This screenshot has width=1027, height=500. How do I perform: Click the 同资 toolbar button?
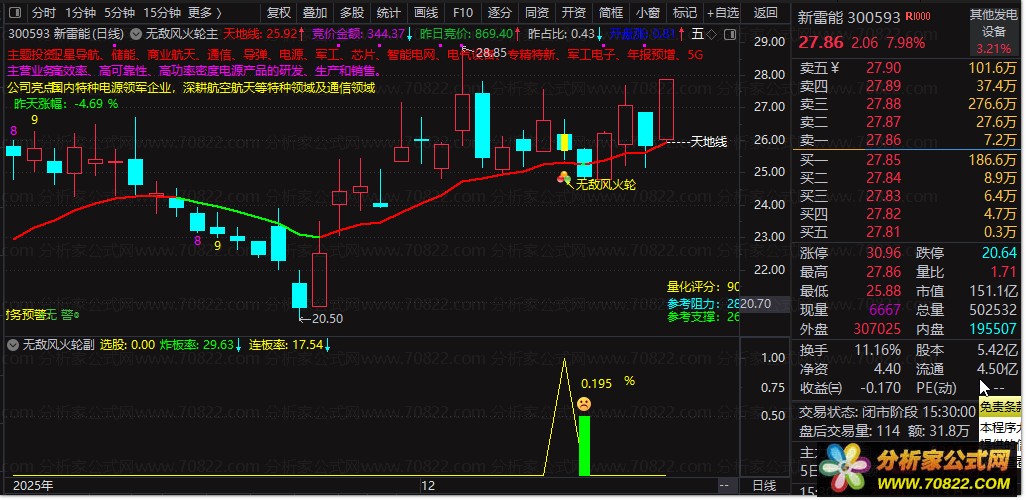coord(537,12)
